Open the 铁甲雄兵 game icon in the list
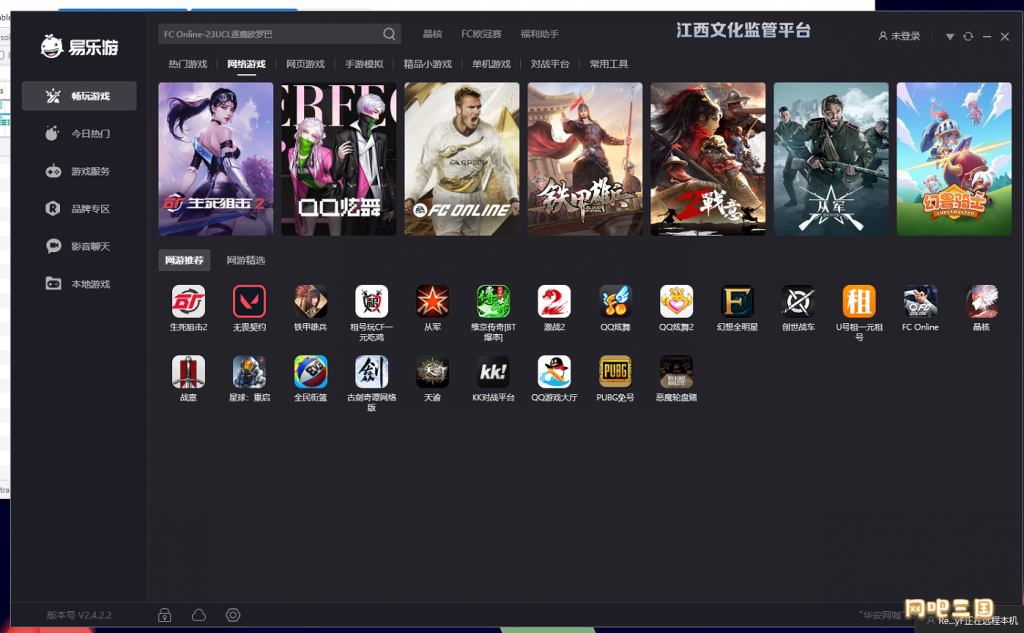 click(x=310, y=301)
